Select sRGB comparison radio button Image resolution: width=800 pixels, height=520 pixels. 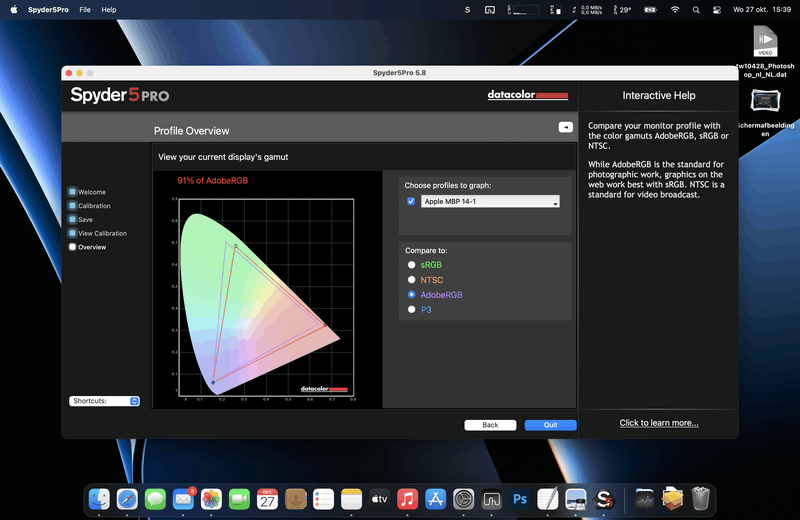[x=411, y=265]
